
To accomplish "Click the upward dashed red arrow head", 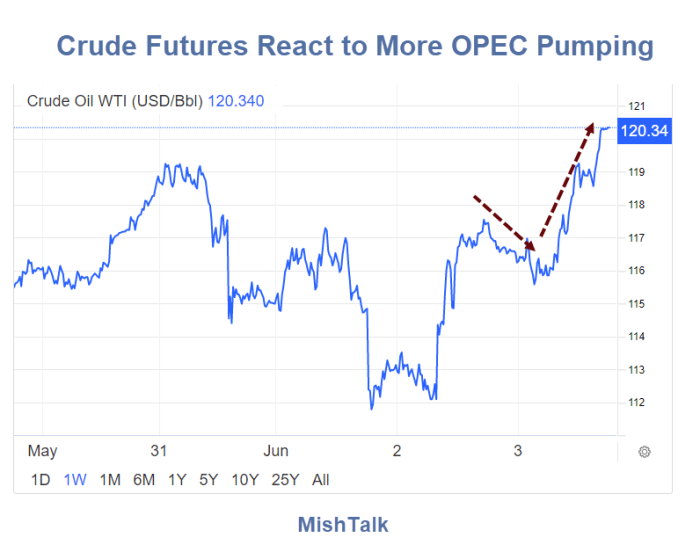I will 590,128.
